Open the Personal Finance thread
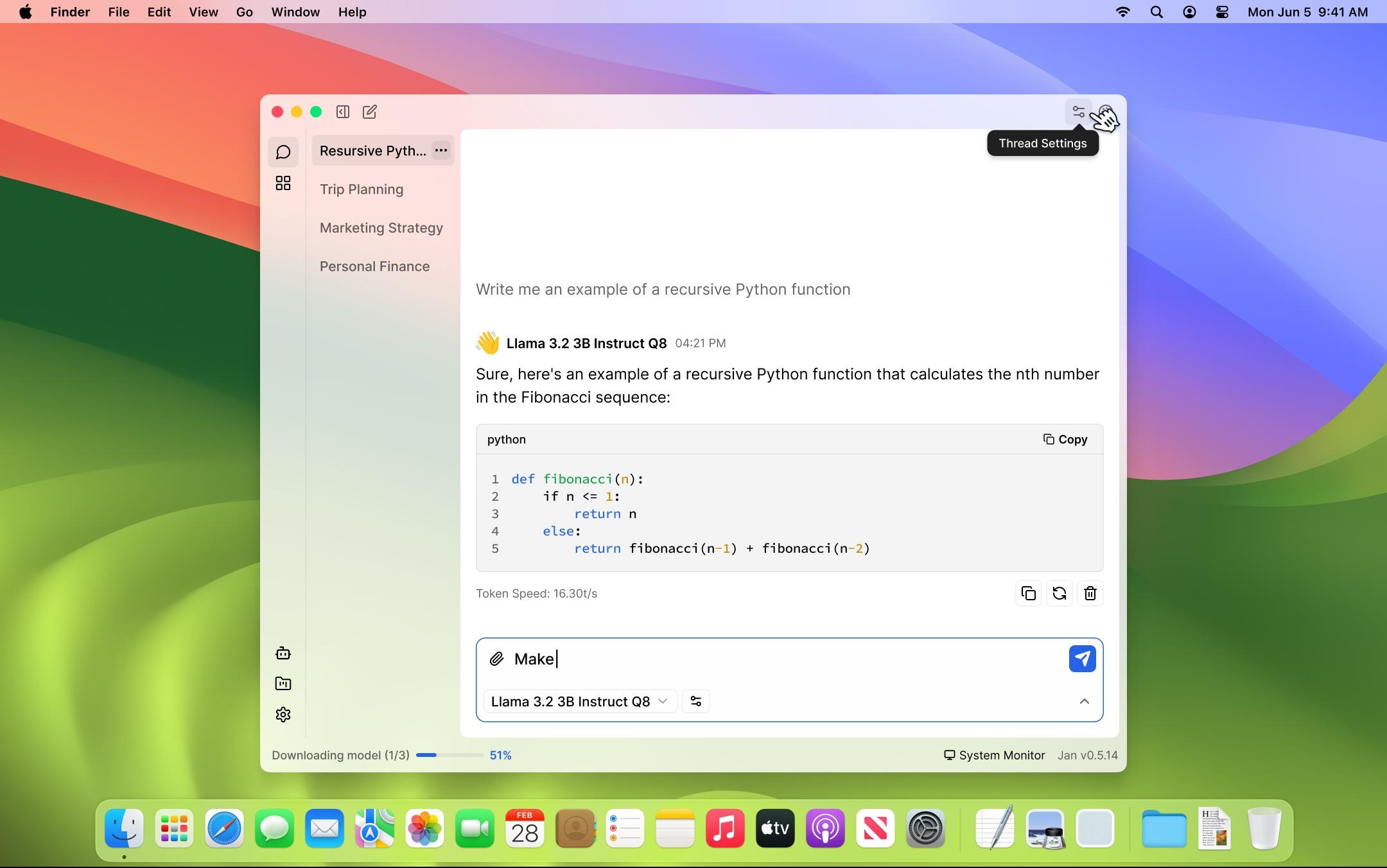 coord(374,266)
